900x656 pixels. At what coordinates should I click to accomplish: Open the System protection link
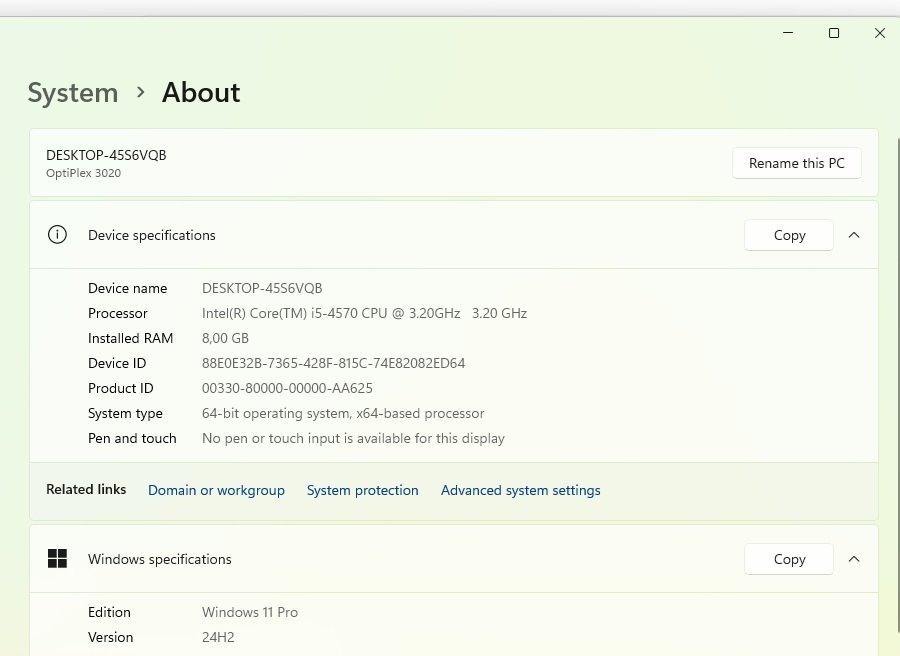(x=362, y=490)
